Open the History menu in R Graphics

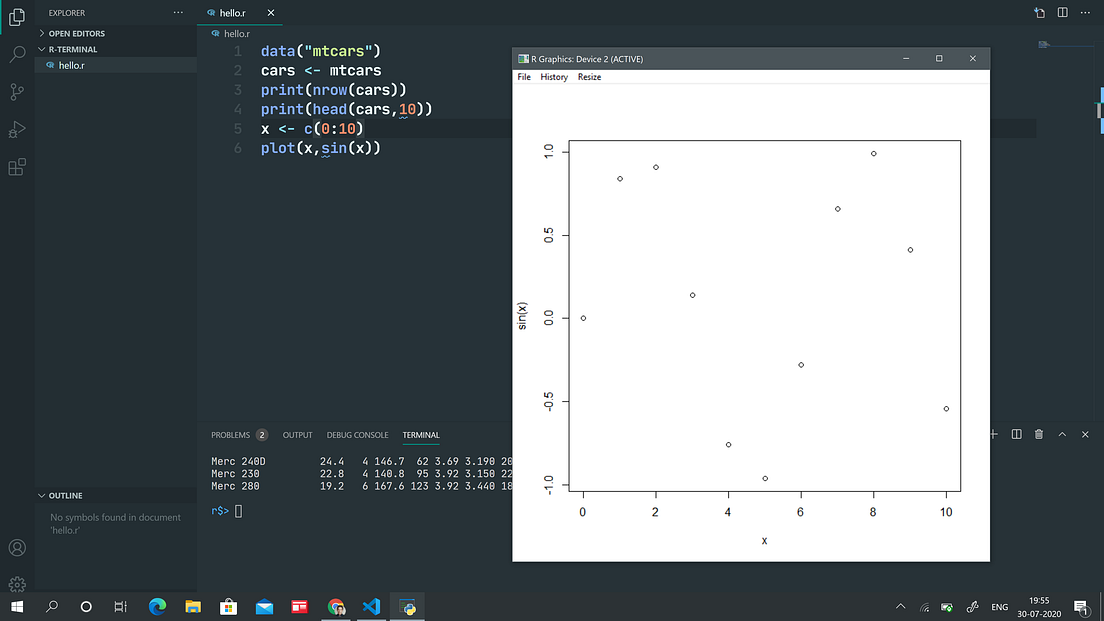pos(554,76)
